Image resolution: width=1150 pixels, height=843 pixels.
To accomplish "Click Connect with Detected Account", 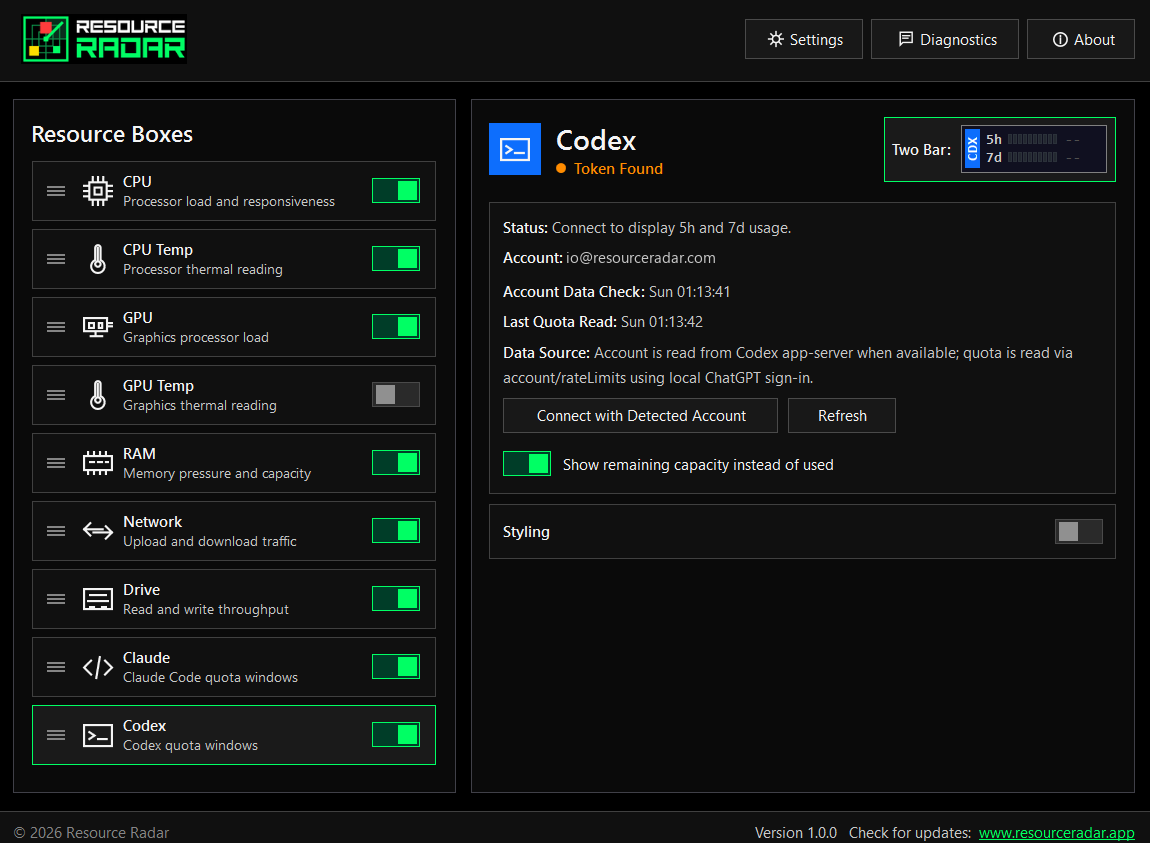I will (640, 416).
